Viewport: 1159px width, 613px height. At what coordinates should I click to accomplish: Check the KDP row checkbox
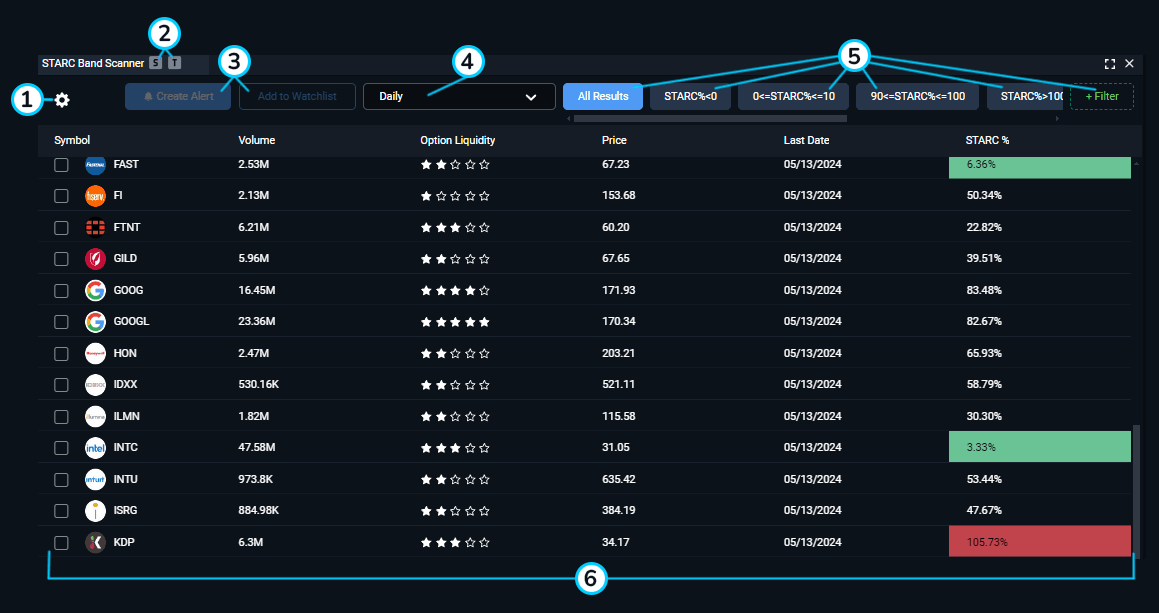(x=61, y=542)
